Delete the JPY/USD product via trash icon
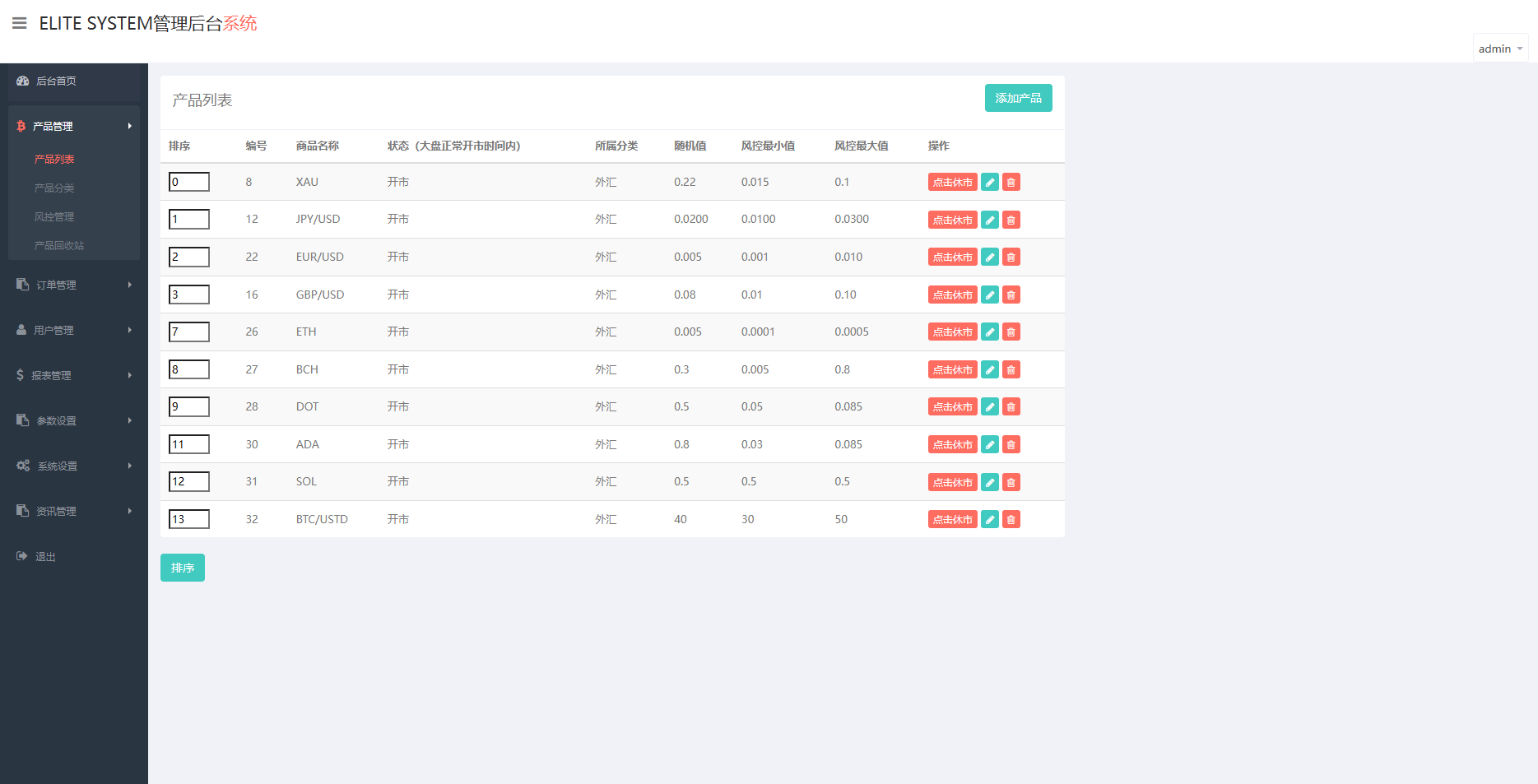Viewport: 1538px width, 784px height. pos(1011,220)
